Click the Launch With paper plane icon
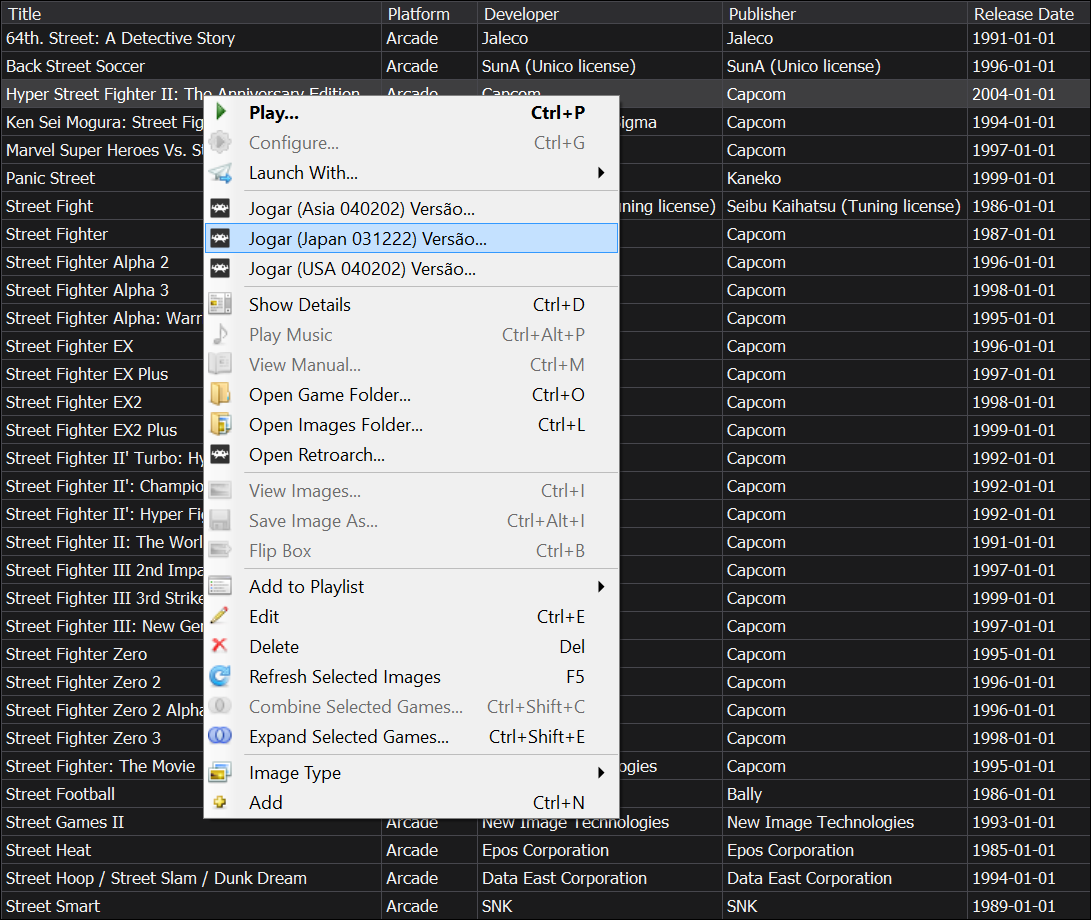Screen dimensions: 1091x920 pos(221,173)
